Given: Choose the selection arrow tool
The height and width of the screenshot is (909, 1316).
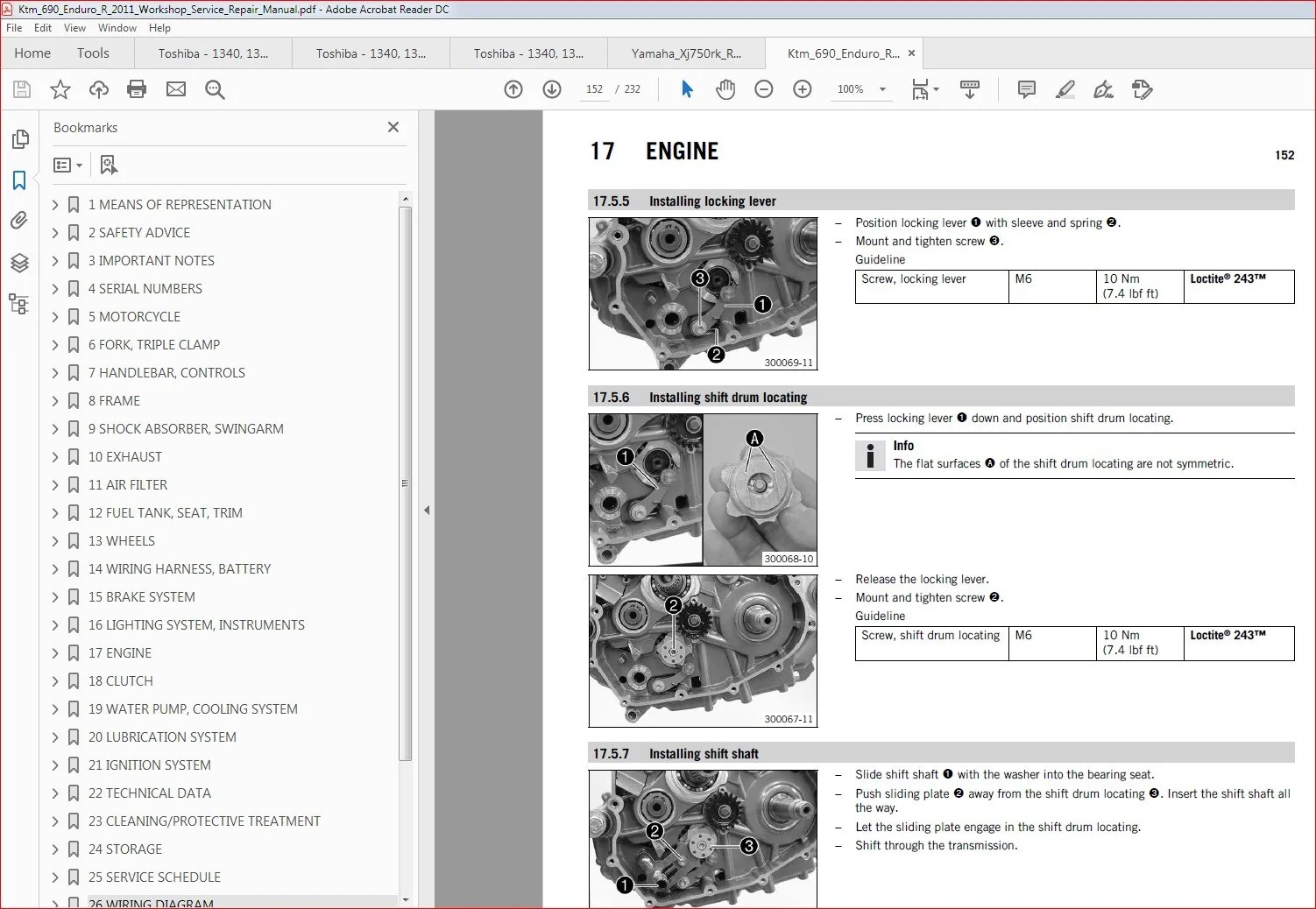Looking at the screenshot, I should (x=687, y=89).
